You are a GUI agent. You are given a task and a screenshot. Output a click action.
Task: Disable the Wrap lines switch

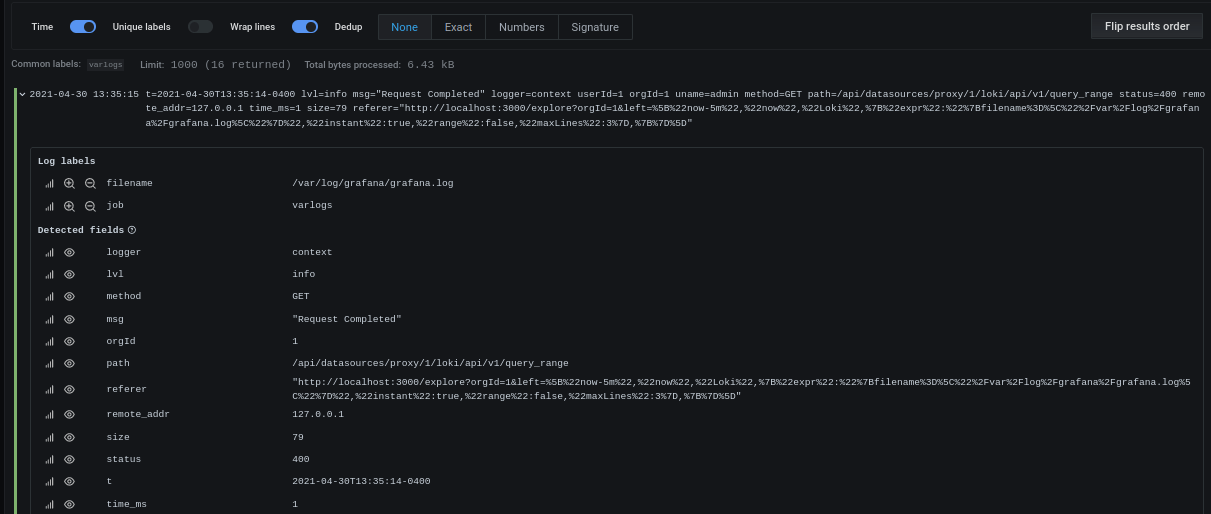pyautogui.click(x=305, y=27)
